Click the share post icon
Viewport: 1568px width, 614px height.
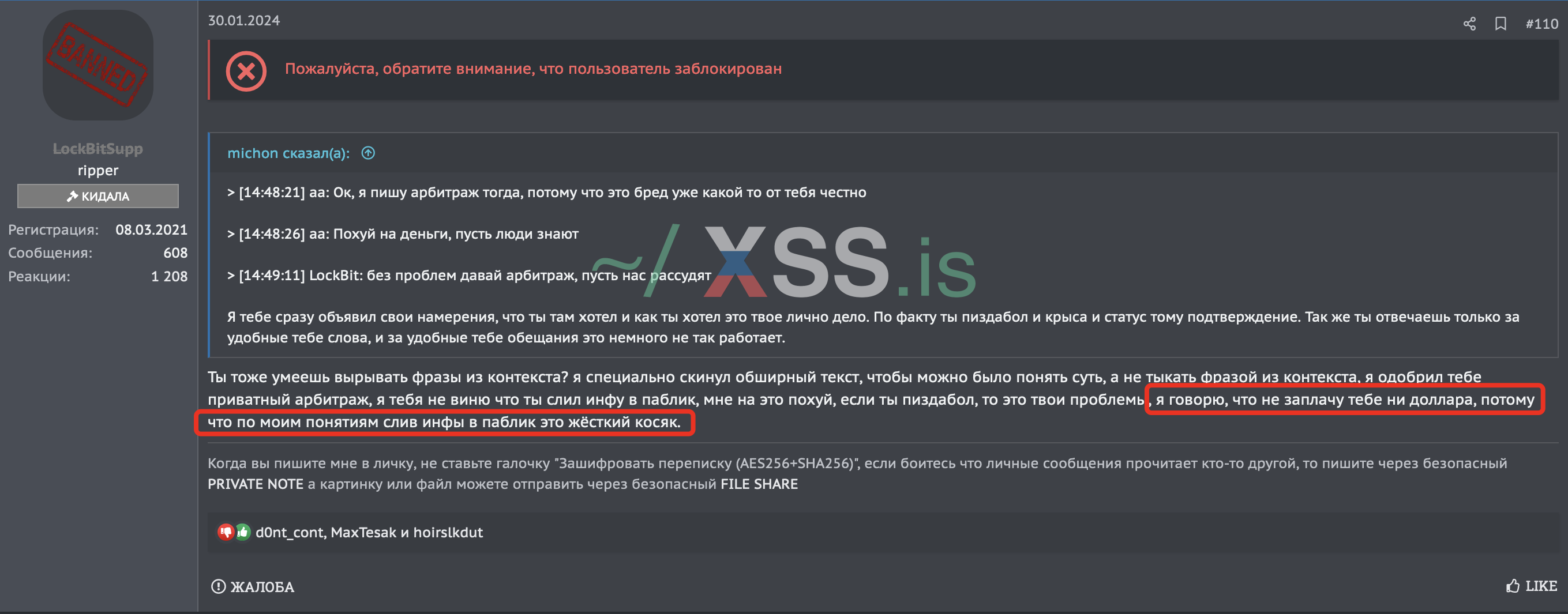1469,24
